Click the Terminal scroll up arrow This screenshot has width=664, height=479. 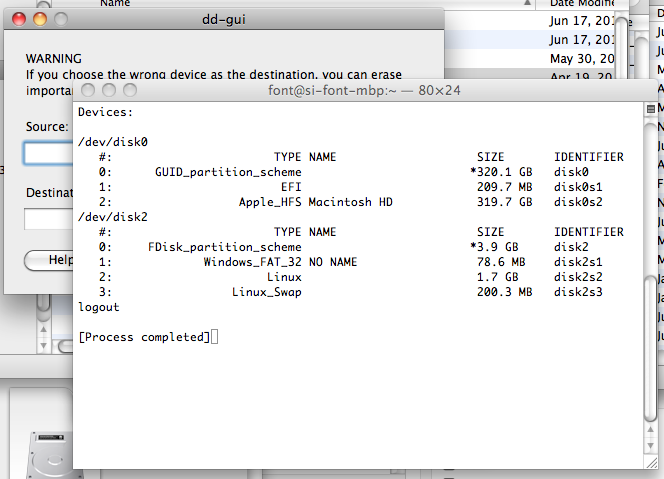coord(650,430)
